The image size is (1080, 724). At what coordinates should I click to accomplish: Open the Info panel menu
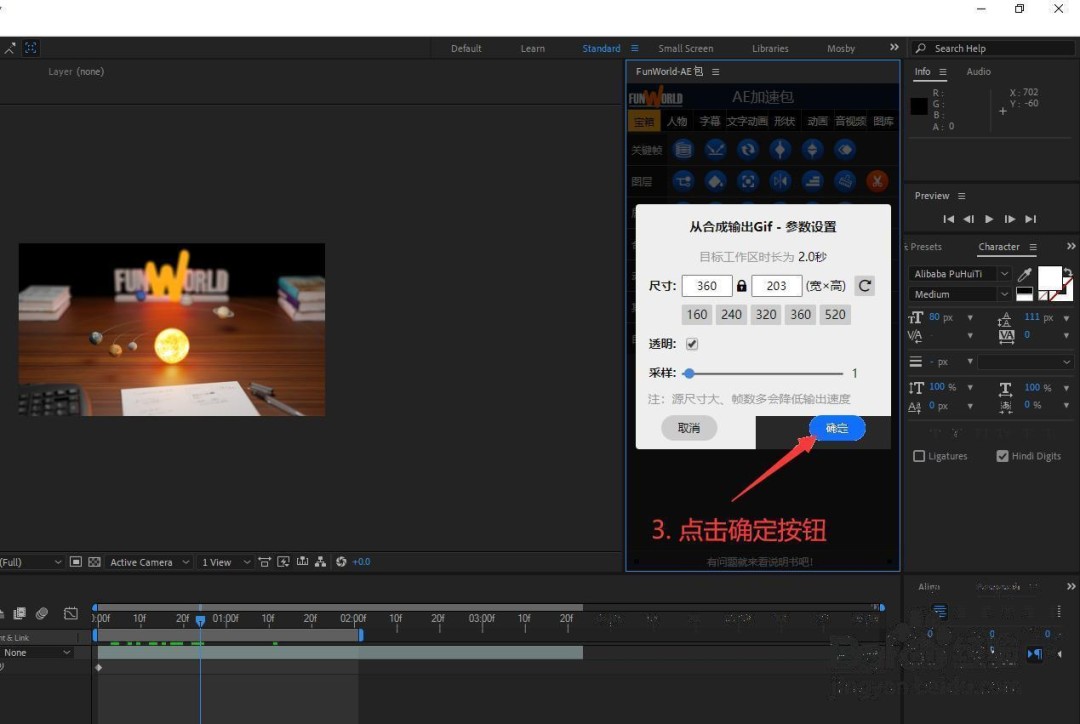[943, 72]
